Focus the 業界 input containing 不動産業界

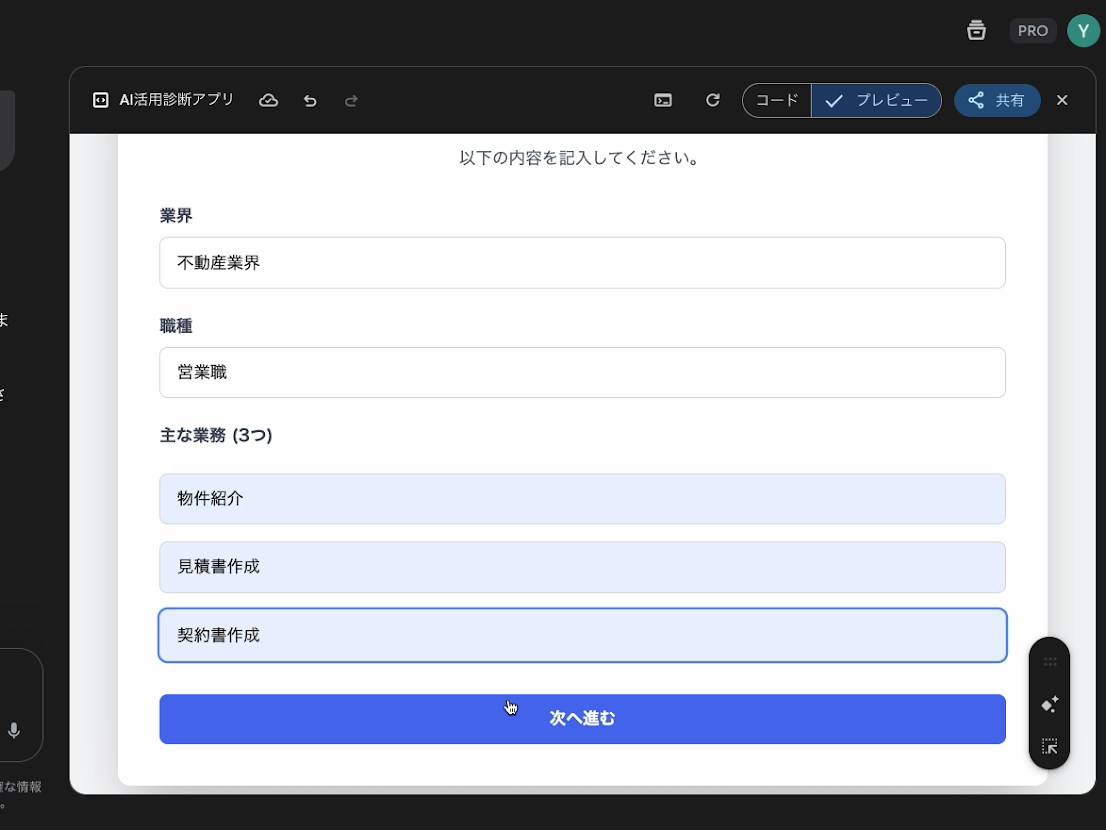click(x=582, y=263)
